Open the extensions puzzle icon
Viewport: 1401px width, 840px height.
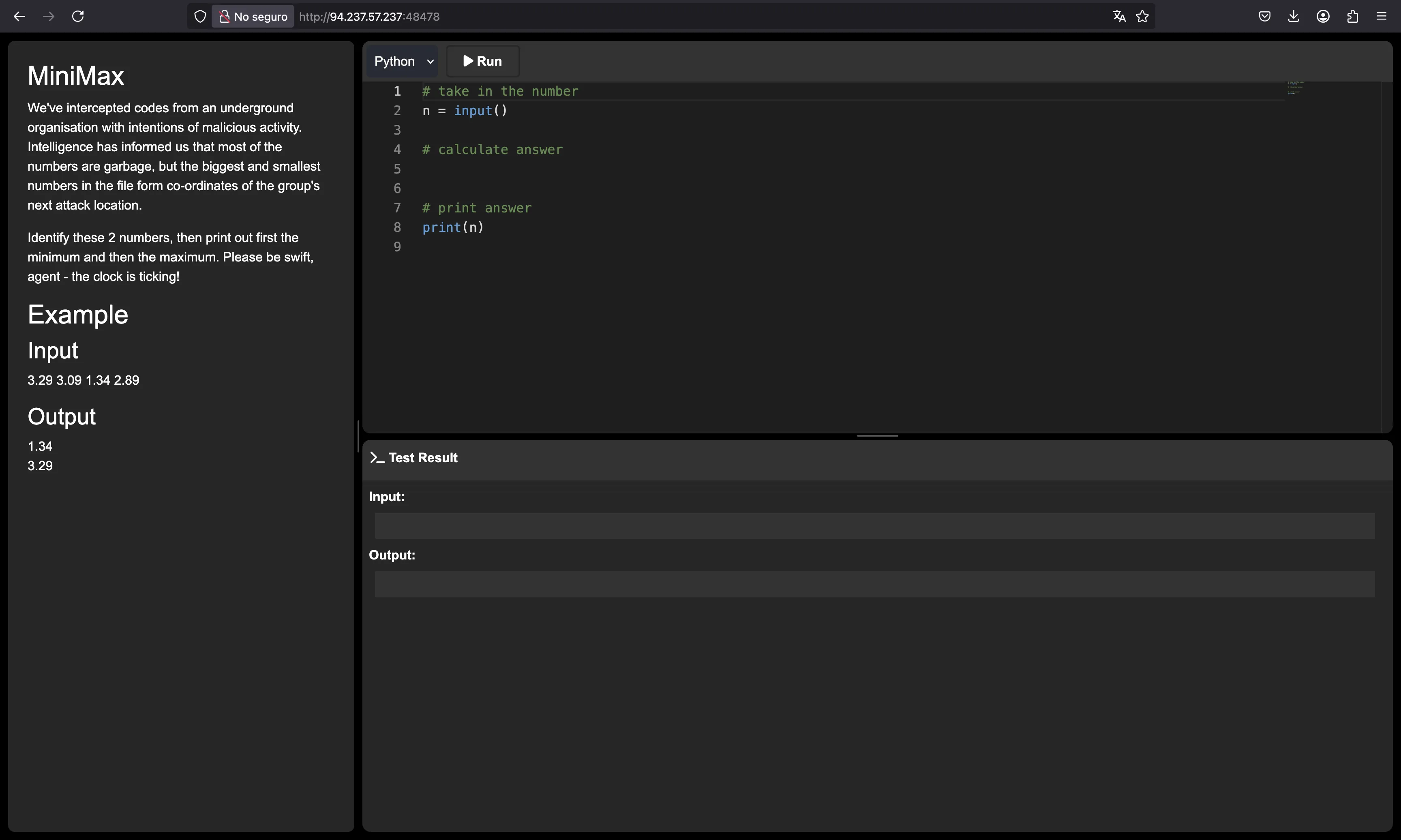coord(1352,16)
